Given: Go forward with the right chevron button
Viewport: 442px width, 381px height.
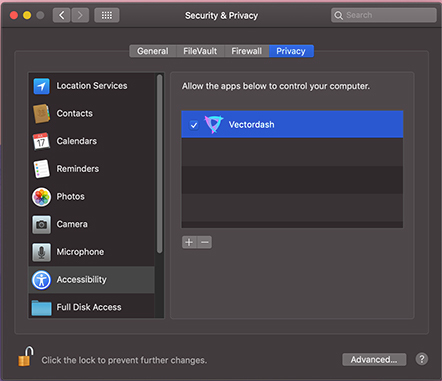Looking at the screenshot, I should coord(80,15).
